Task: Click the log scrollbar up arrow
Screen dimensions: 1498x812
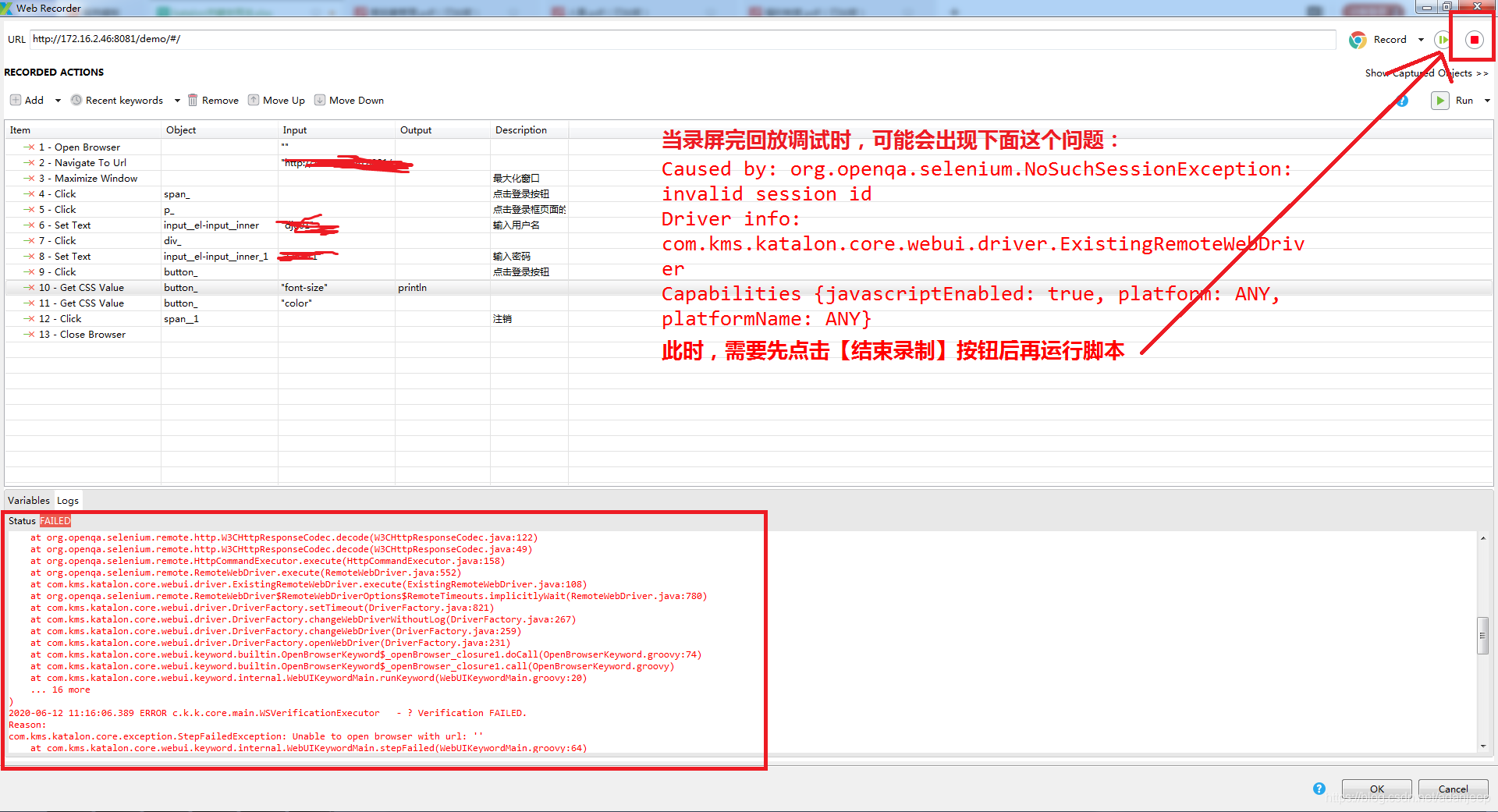Action: (x=1483, y=538)
